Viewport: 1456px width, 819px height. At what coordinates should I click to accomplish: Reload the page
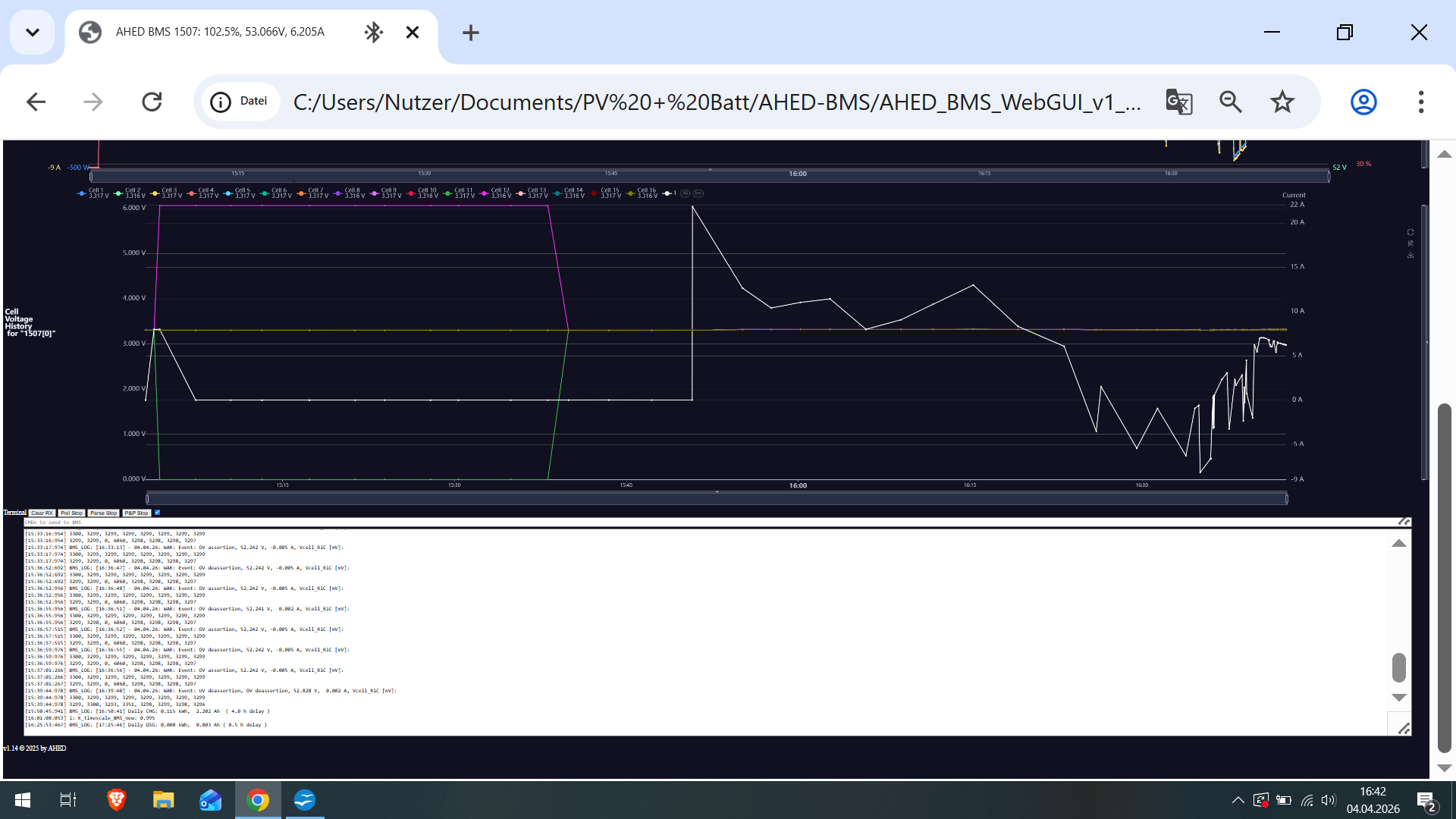152,102
